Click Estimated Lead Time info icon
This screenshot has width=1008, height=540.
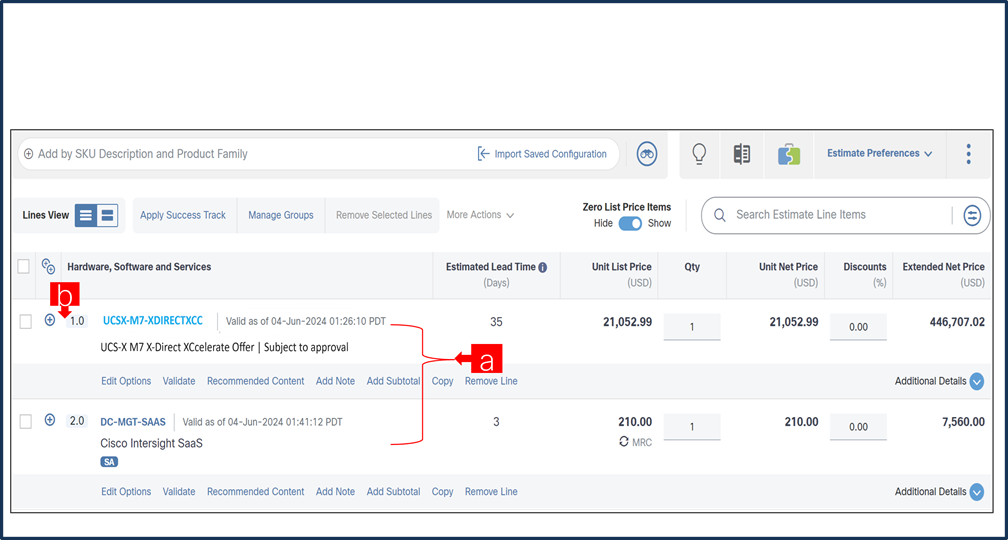pyautogui.click(x=543, y=267)
